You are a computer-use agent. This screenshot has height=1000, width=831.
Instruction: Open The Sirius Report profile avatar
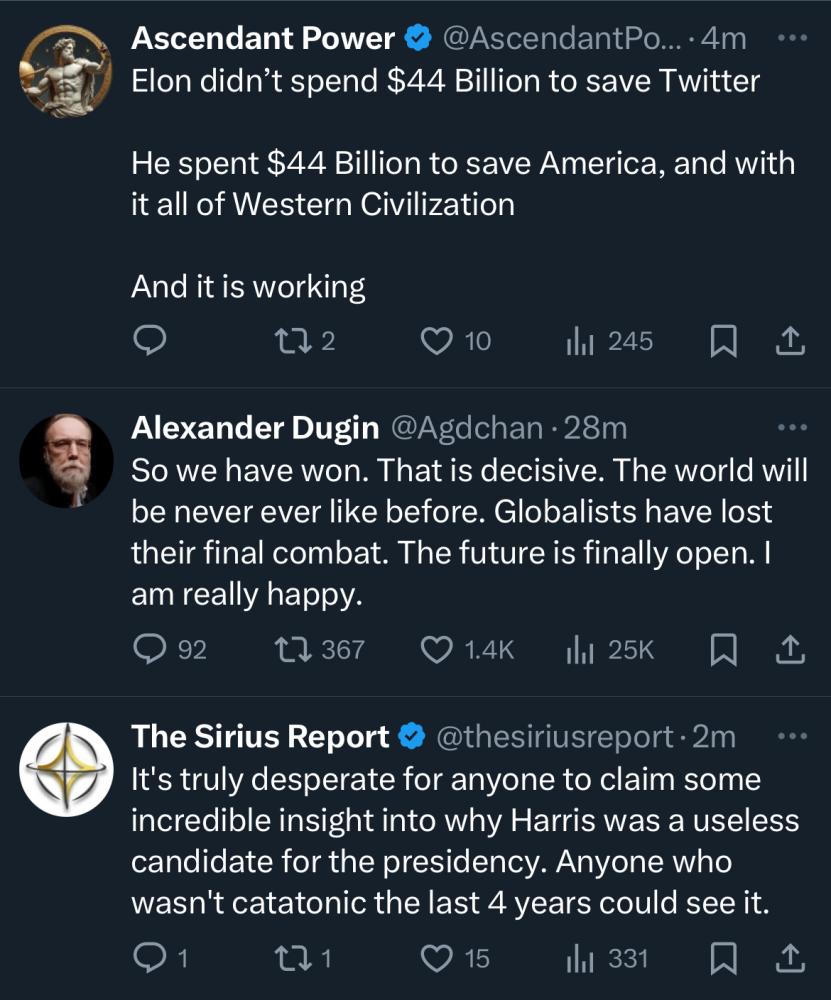coord(66,769)
